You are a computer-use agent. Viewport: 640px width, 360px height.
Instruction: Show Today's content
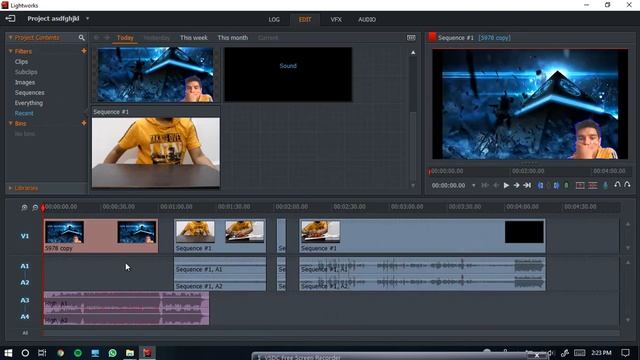pyautogui.click(x=125, y=38)
